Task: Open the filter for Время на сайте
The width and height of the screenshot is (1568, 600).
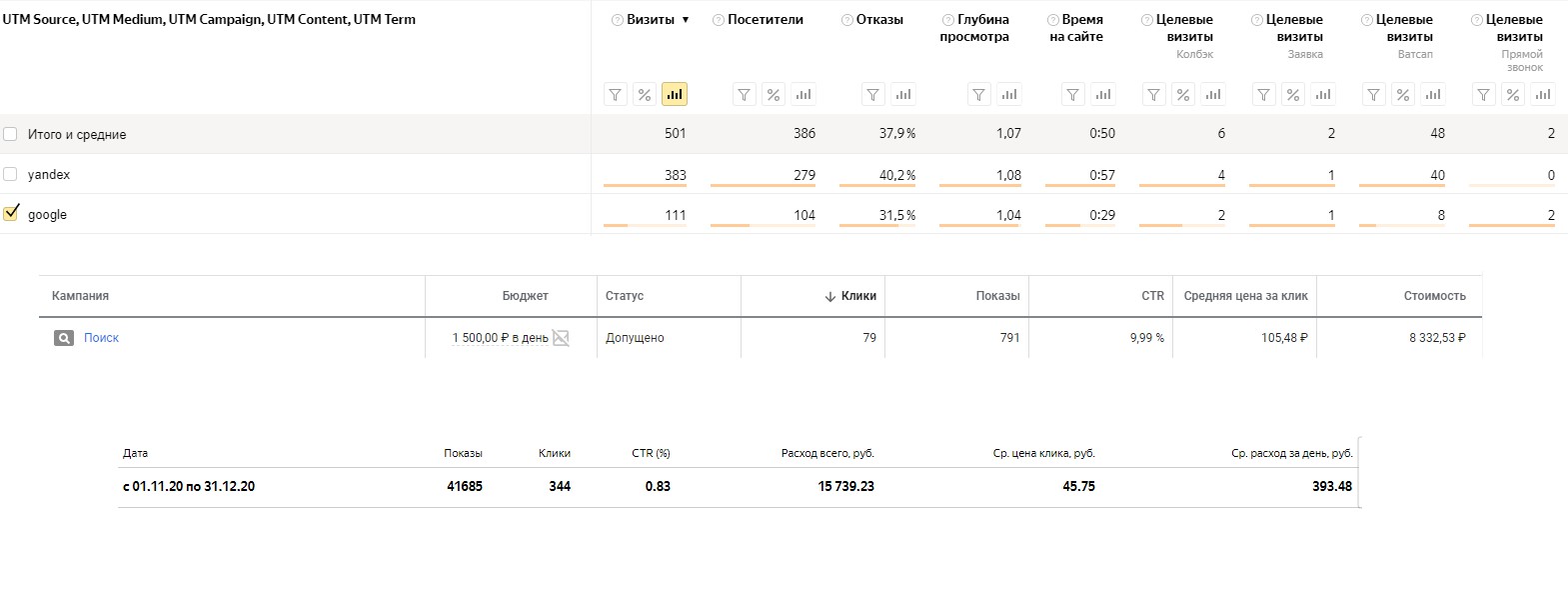Action: pyautogui.click(x=1073, y=95)
